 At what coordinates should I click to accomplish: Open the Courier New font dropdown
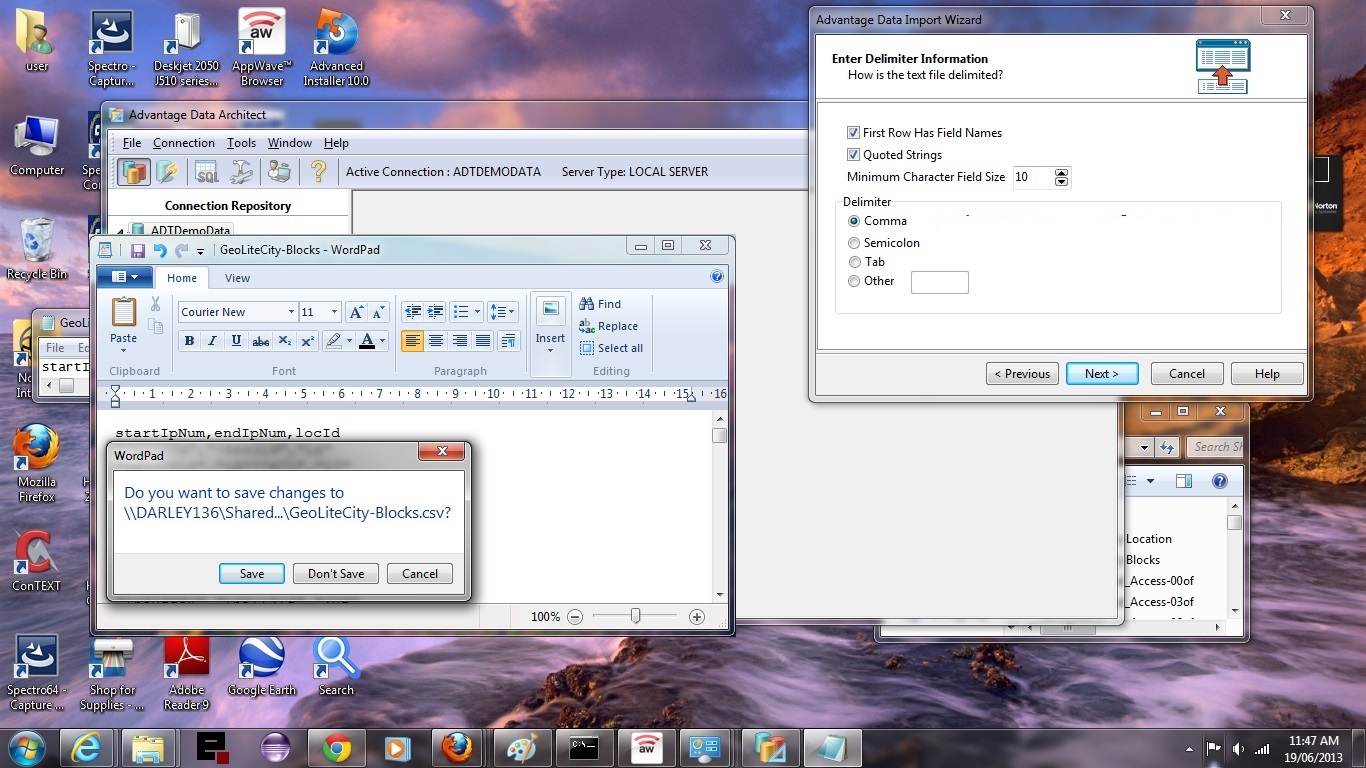(x=291, y=312)
